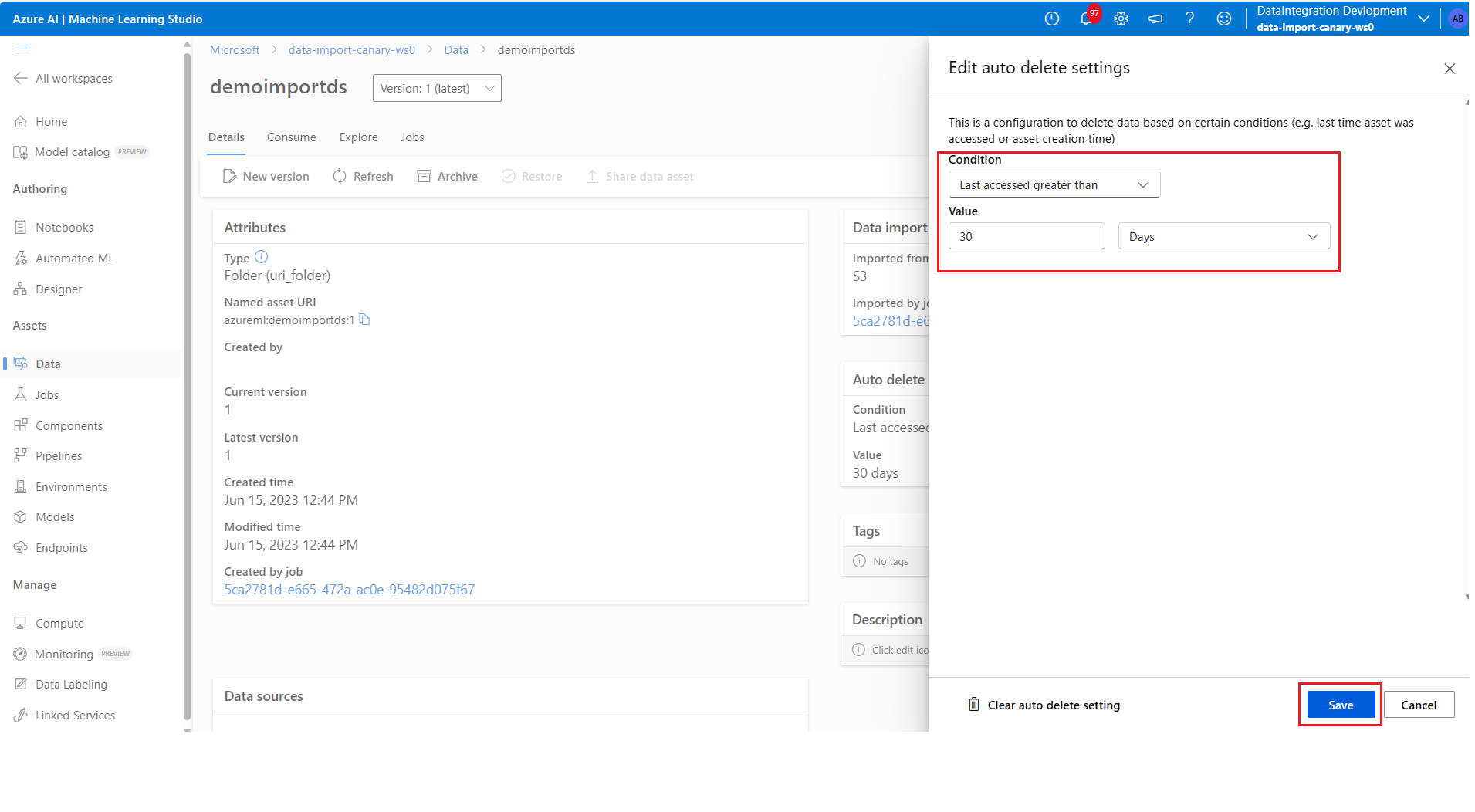Select Data in the Assets section
This screenshot has height=812, width=1475.
coord(93,364)
